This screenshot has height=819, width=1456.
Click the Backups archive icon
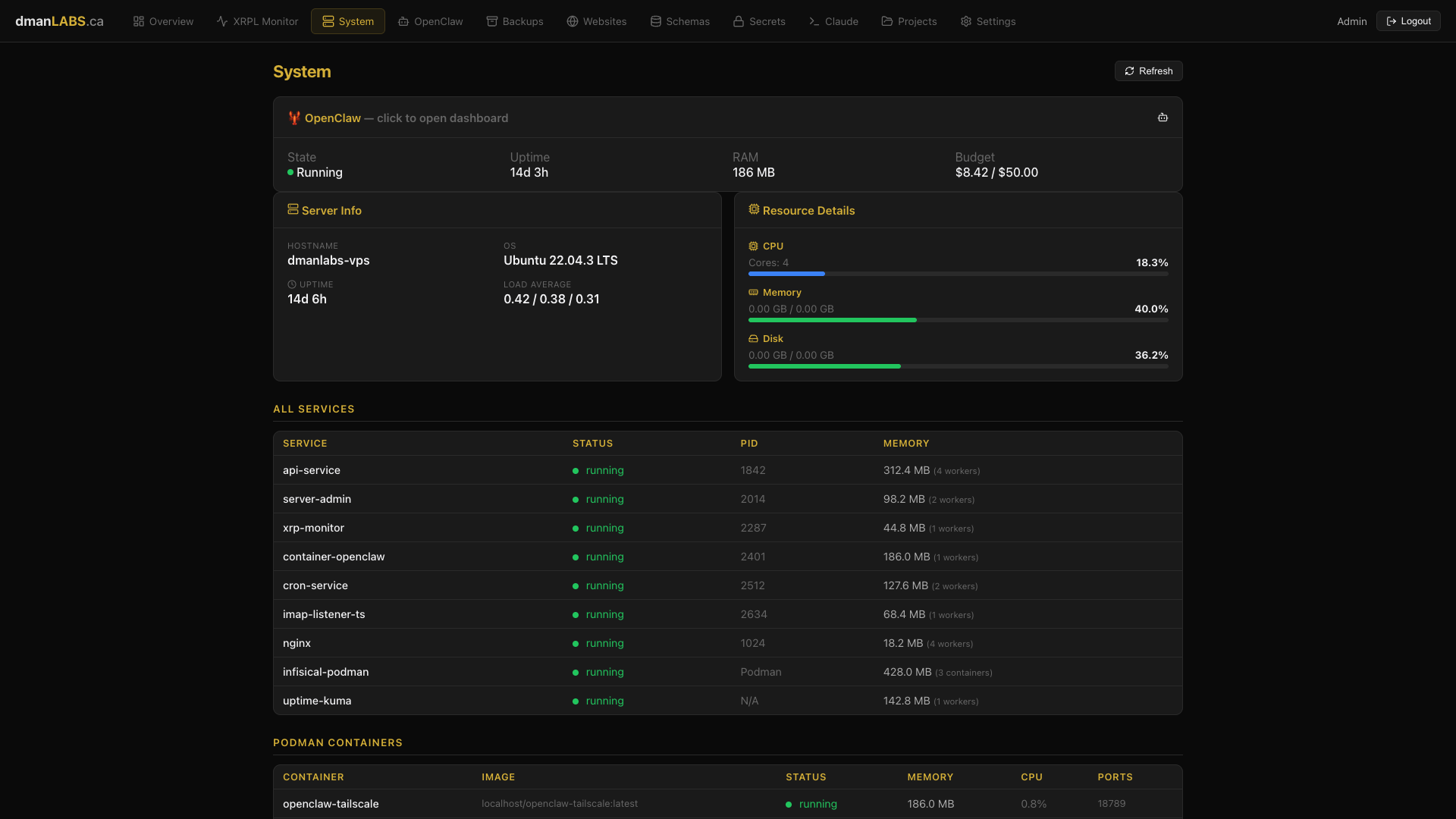click(492, 21)
